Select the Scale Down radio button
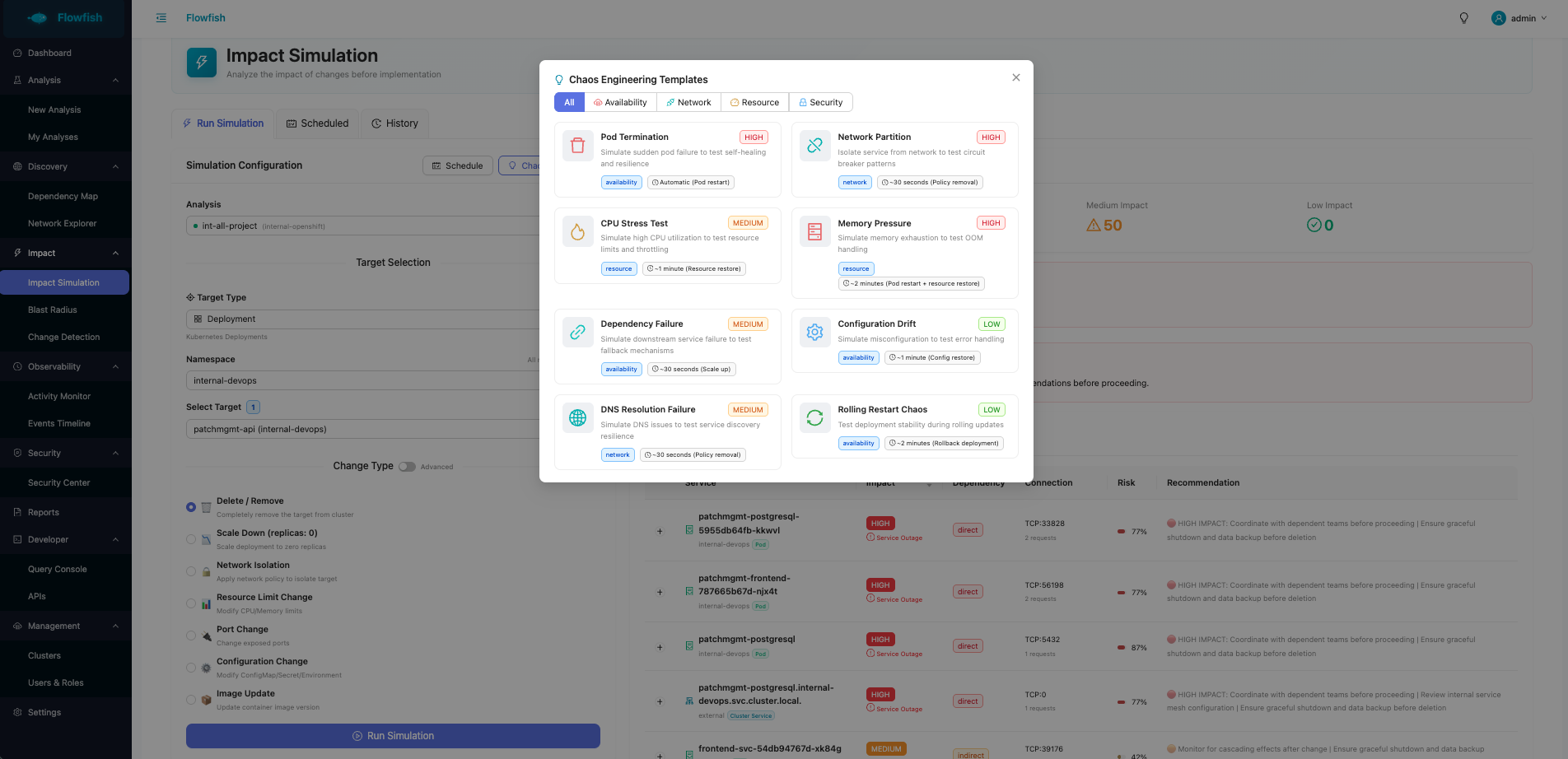This screenshot has width=1568, height=759. tap(191, 539)
